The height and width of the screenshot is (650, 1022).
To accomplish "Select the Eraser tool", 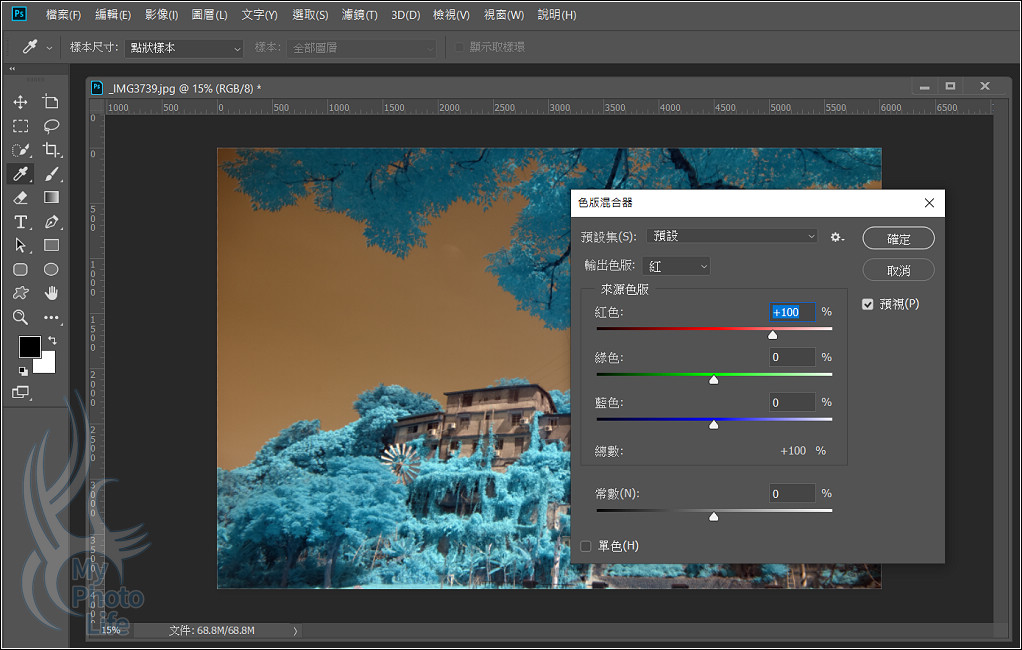I will tap(20, 198).
